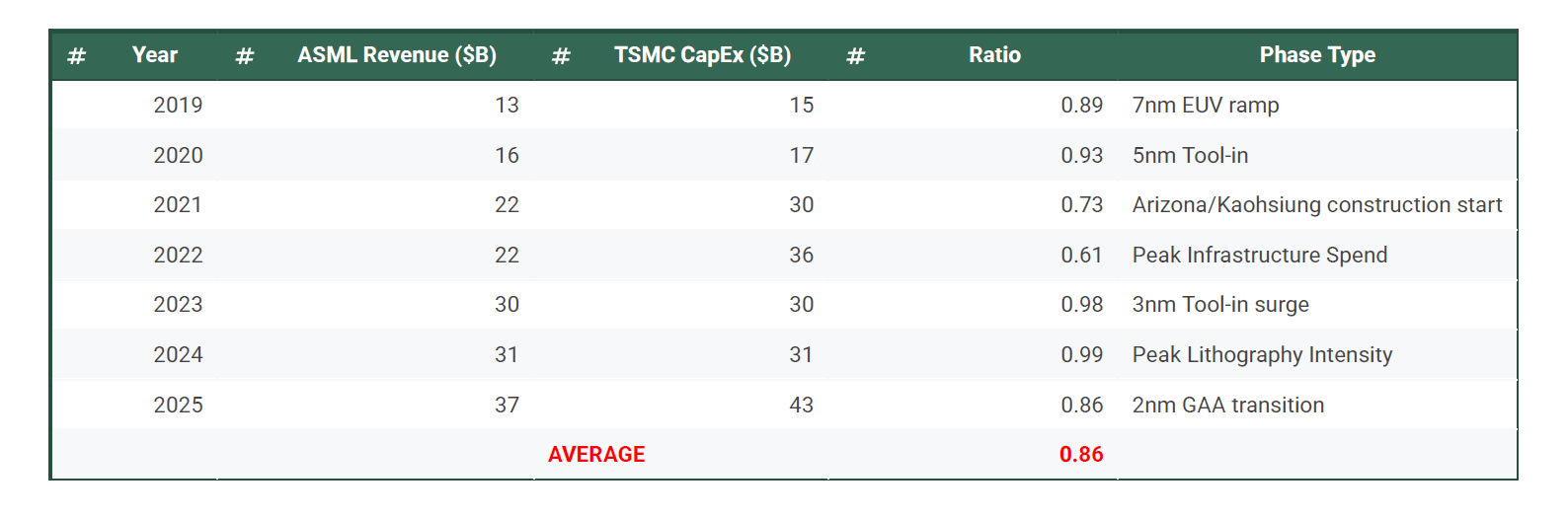1568x519 pixels.
Task: Click the ASML revenue value 37
Action: point(507,406)
